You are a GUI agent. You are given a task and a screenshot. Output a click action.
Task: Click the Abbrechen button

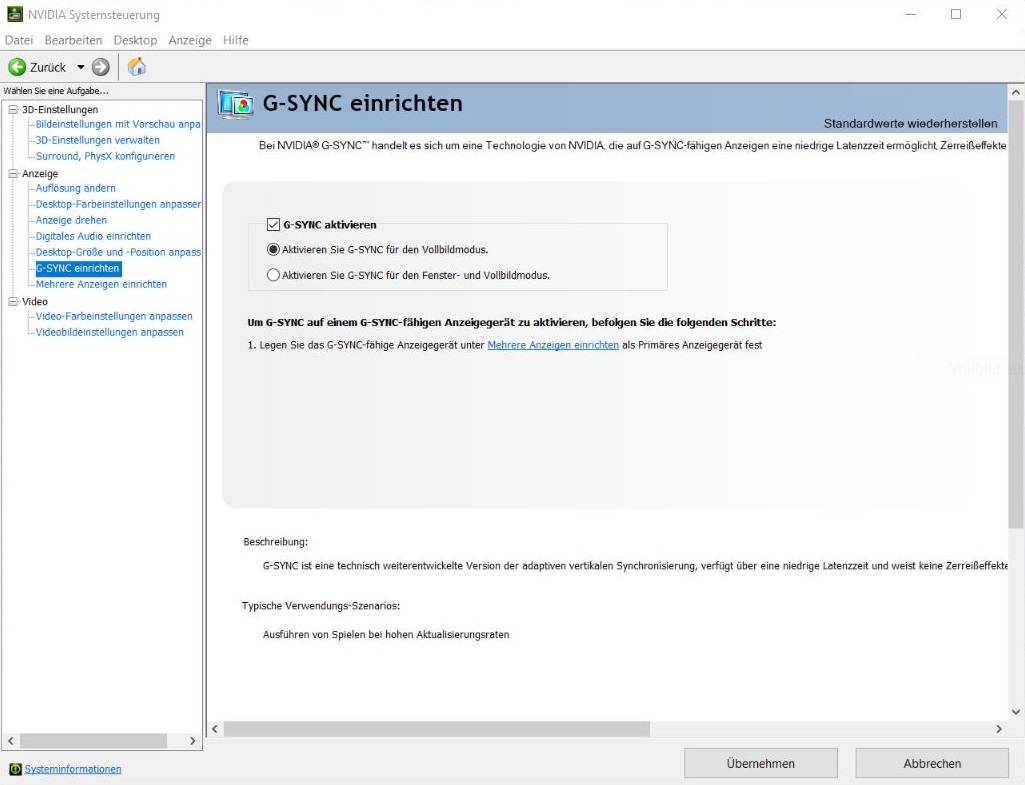(932, 763)
